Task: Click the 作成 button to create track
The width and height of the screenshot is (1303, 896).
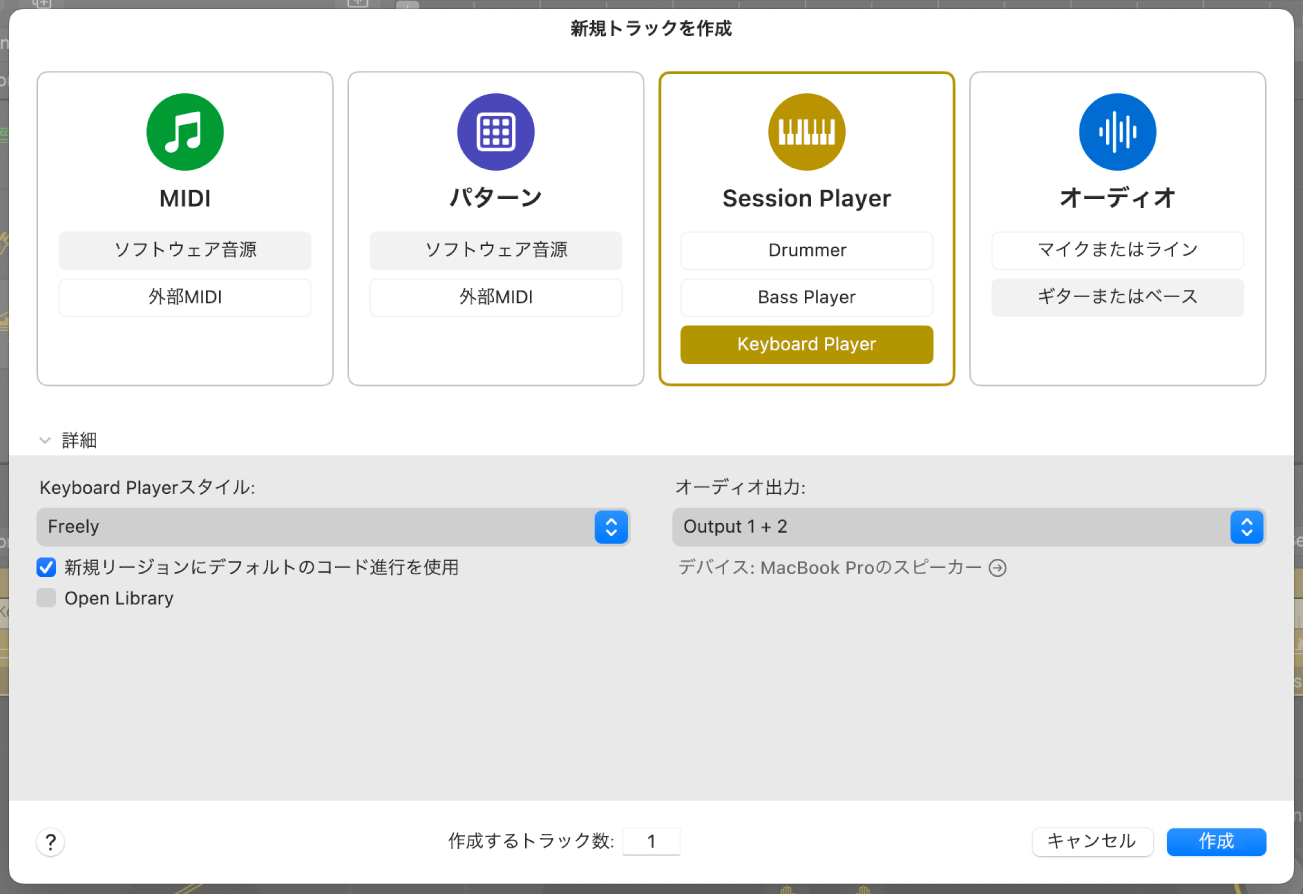Action: (x=1216, y=841)
